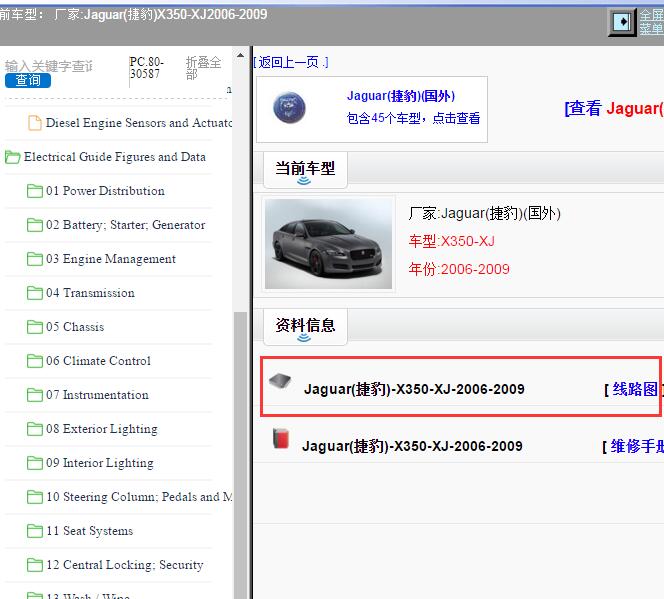Viewport: 664px width, 599px height.
Task: Select the 当前车型 tab
Action: [305, 169]
